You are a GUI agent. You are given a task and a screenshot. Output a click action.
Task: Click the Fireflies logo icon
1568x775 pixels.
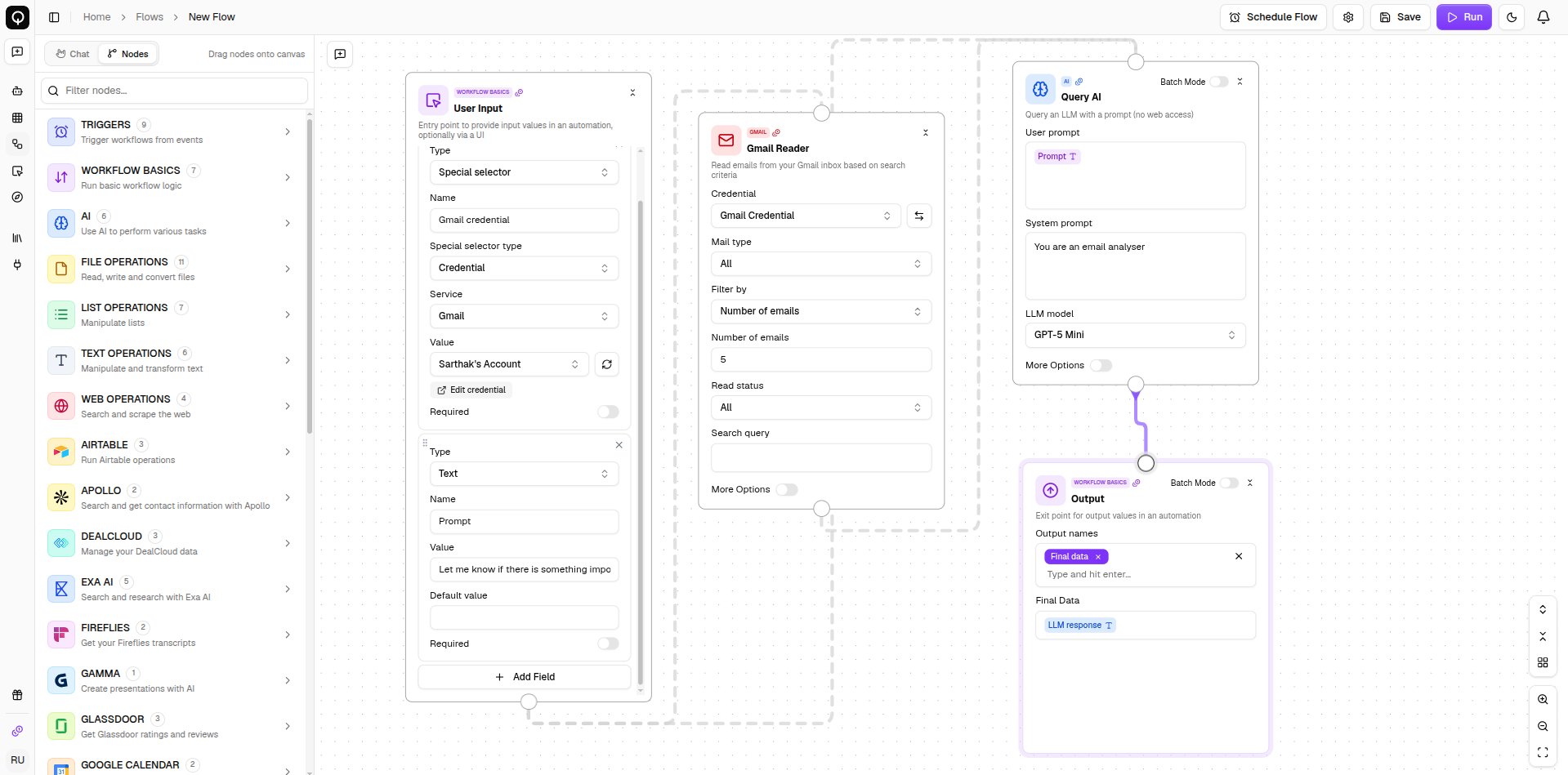pyautogui.click(x=61, y=635)
